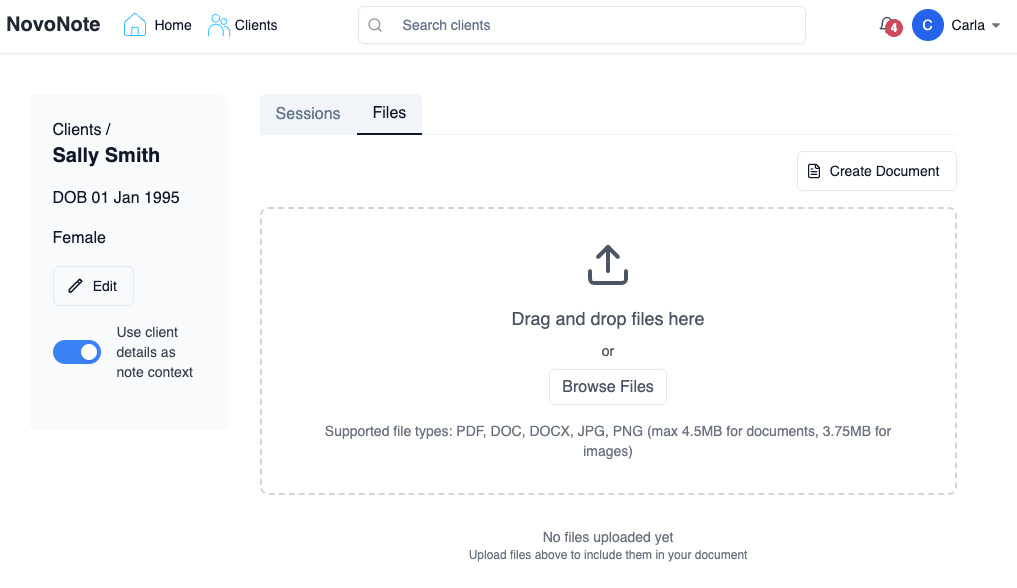Open the Home navigation link
Image resolution: width=1017 pixels, height=588 pixels.
pos(172,25)
